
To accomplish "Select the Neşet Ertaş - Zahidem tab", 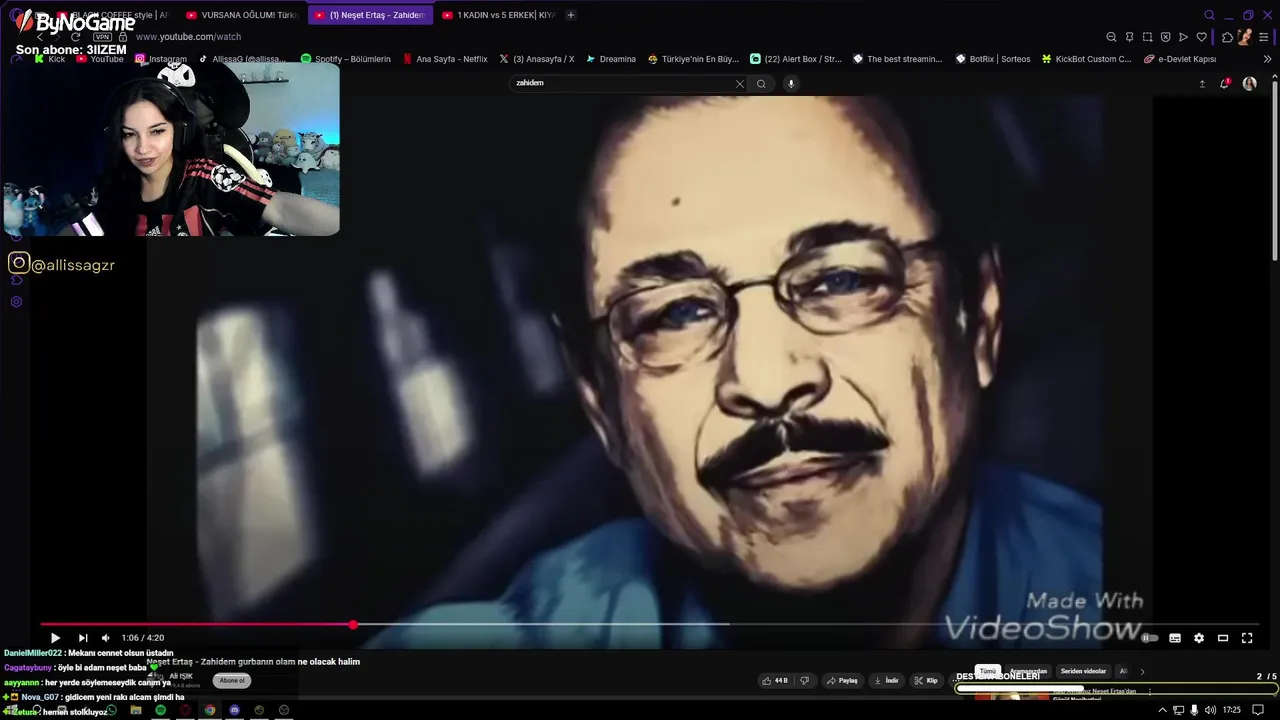I will (x=370, y=15).
